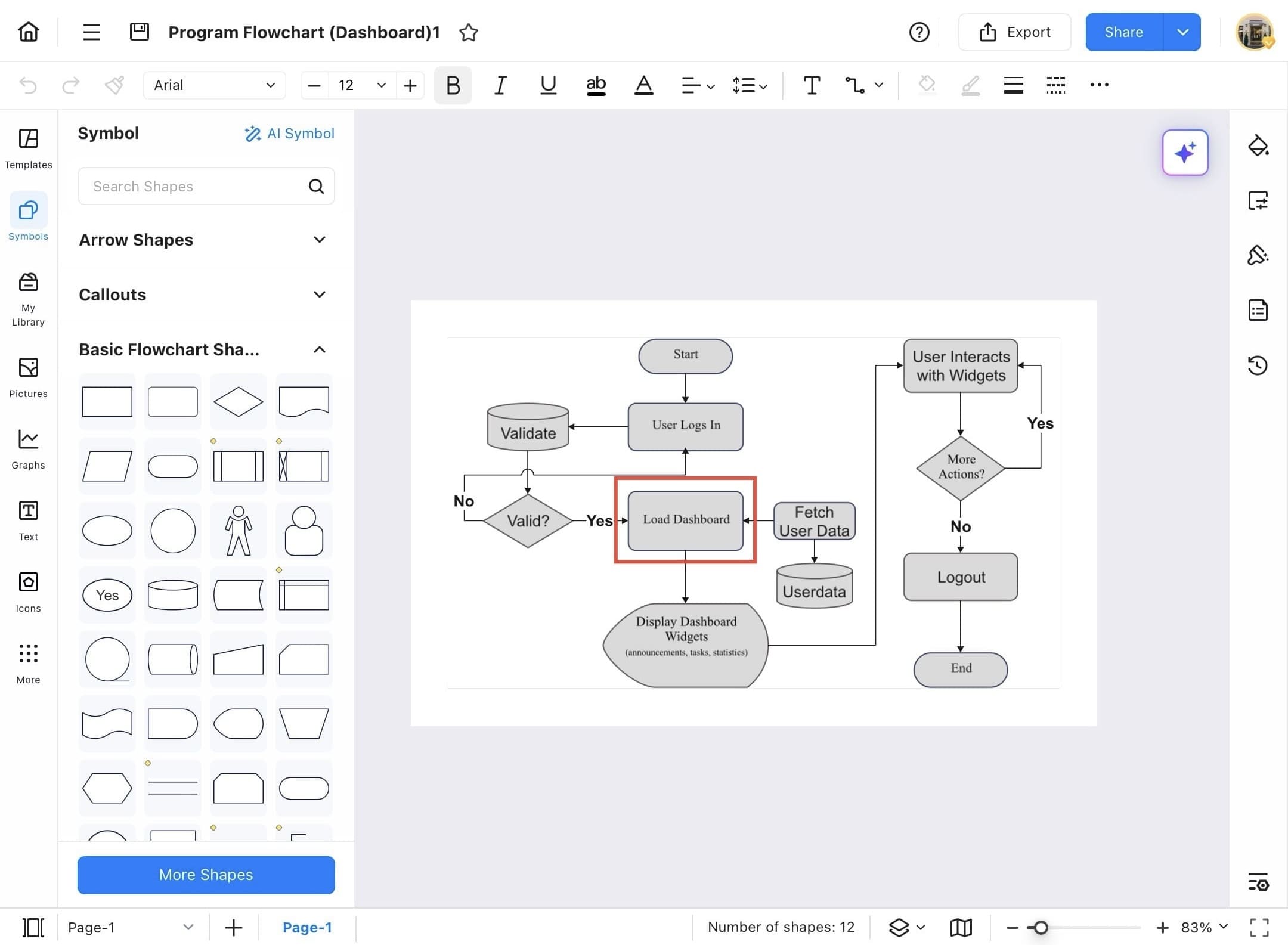Toggle italic formatting
1288x945 pixels.
(500, 85)
